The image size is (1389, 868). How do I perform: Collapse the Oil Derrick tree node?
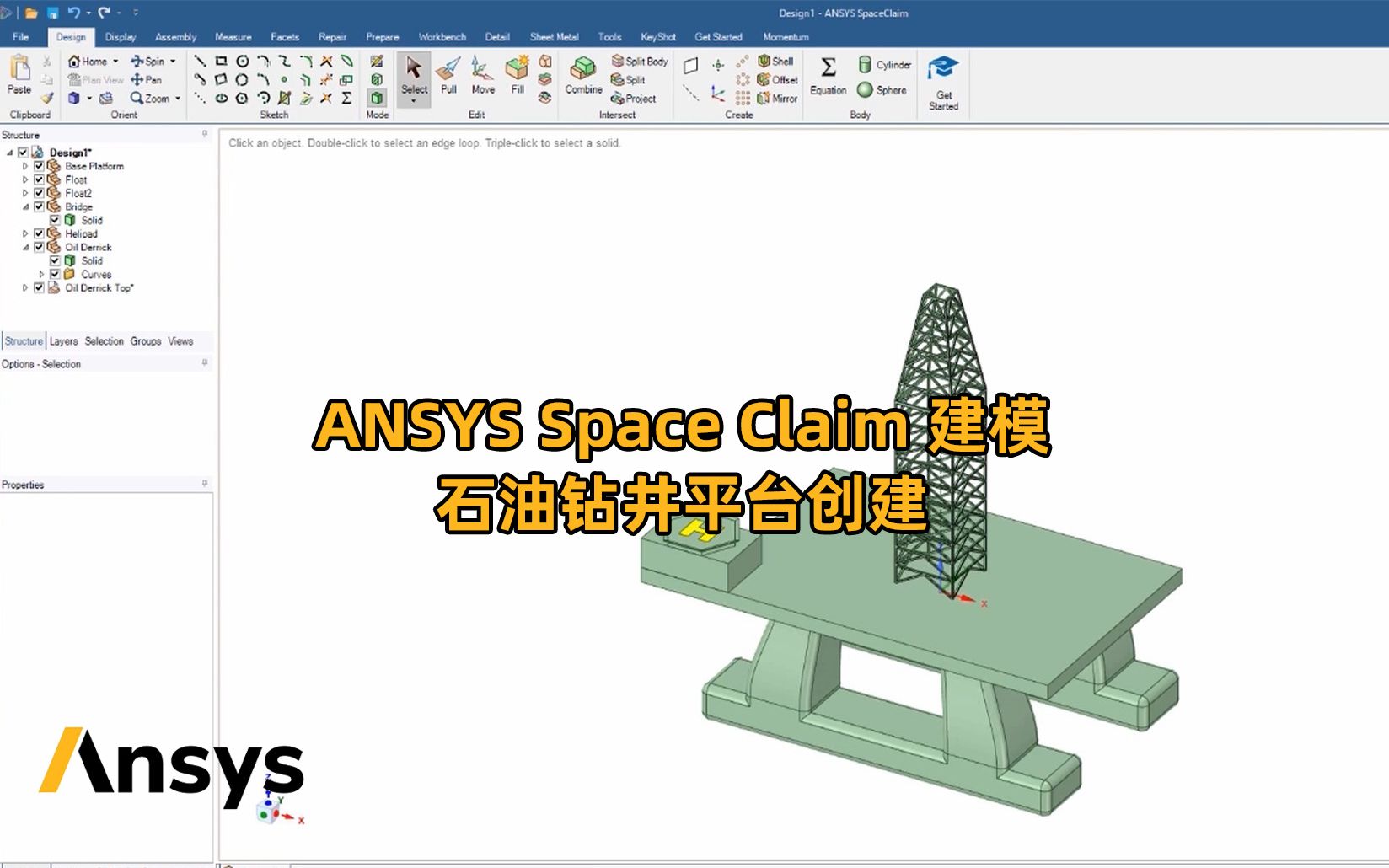coord(25,247)
